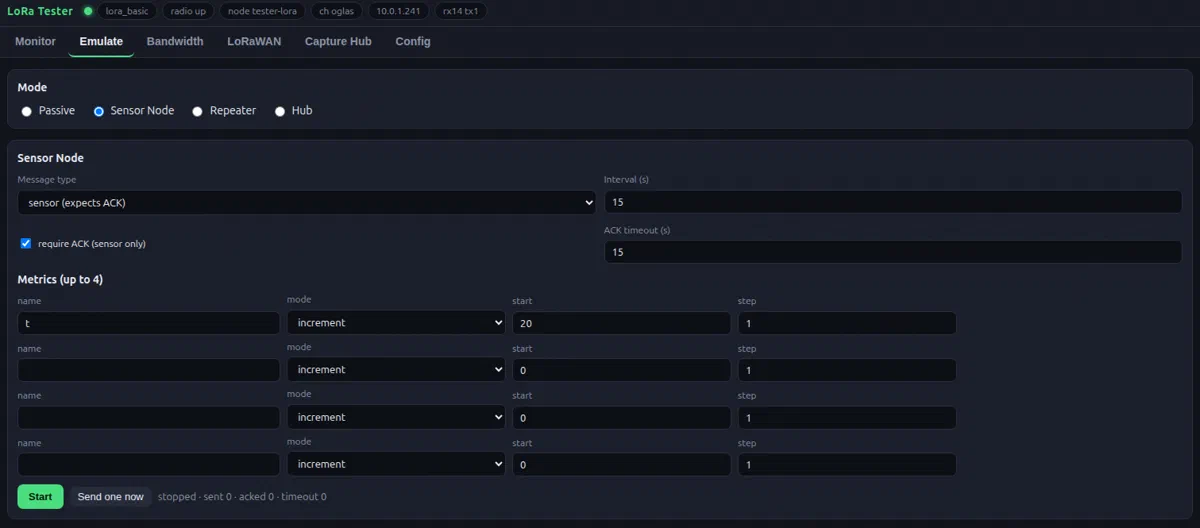
Task: Expand the mode dropdown for metric t
Action: tap(396, 323)
